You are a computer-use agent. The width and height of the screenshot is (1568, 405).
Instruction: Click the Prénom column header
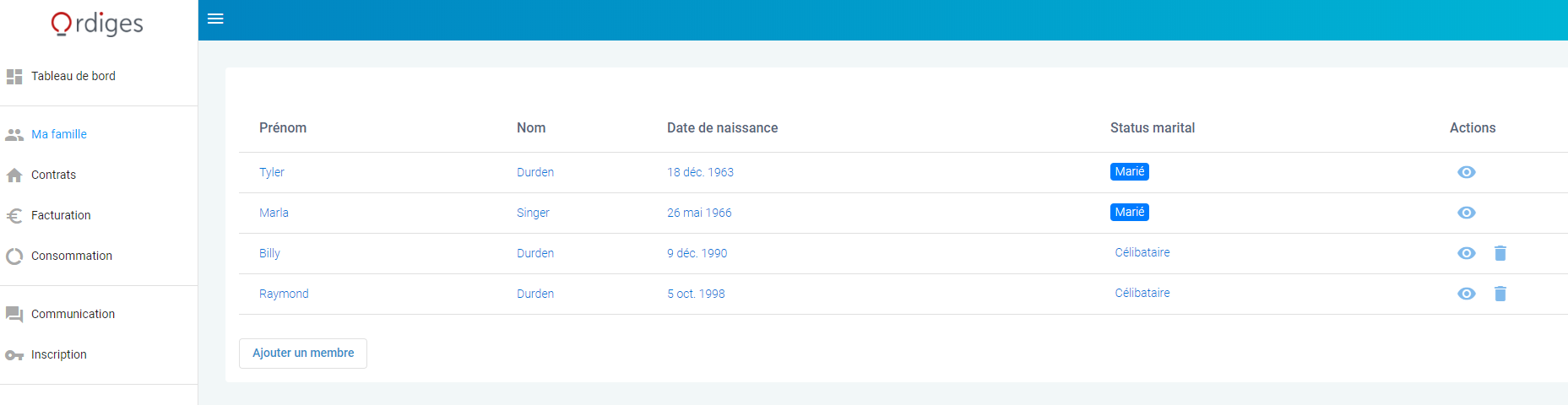283,128
